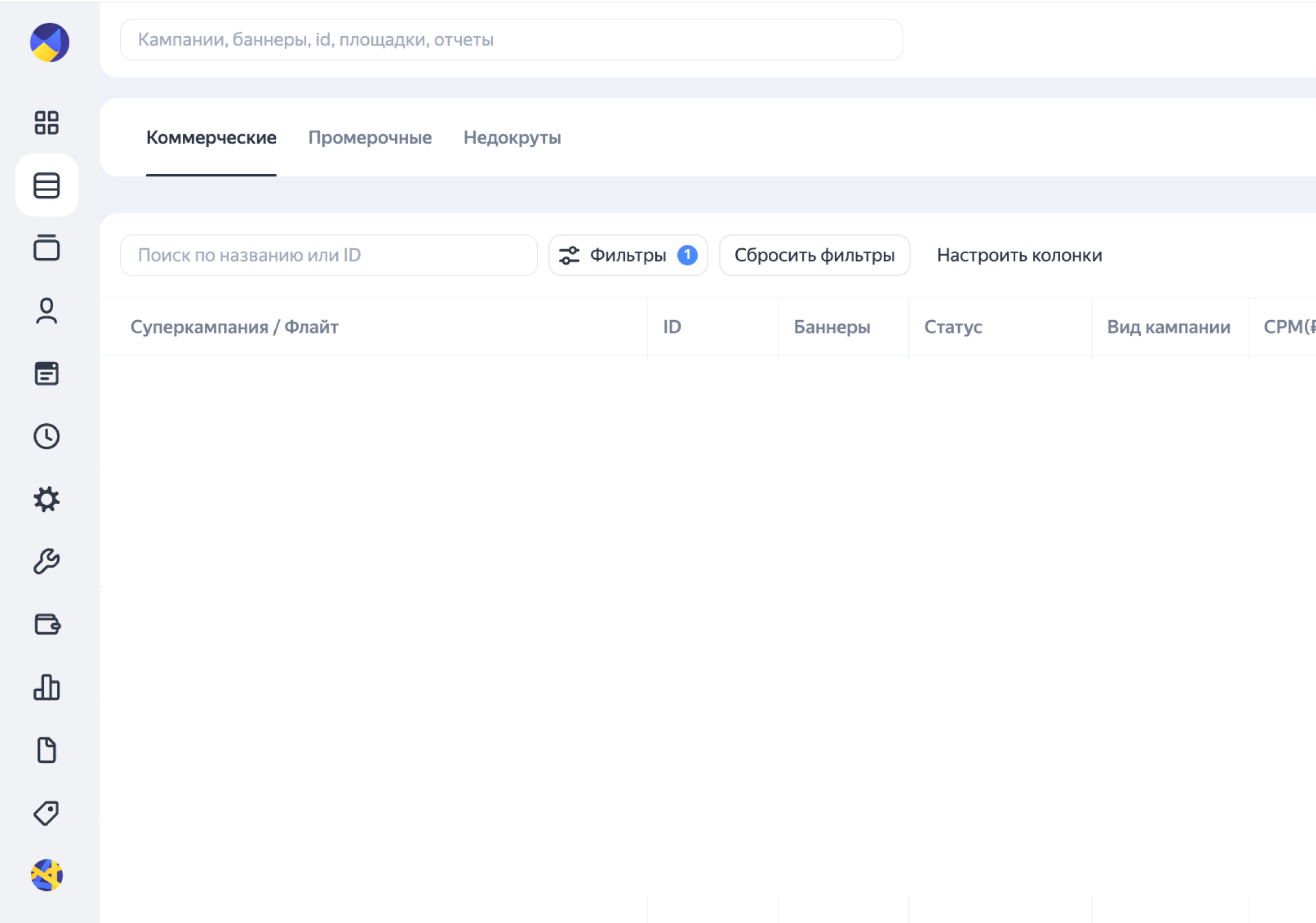The width and height of the screenshot is (1316, 923).
Task: Open the clients/user profile sidebar icon
Action: [x=47, y=311]
